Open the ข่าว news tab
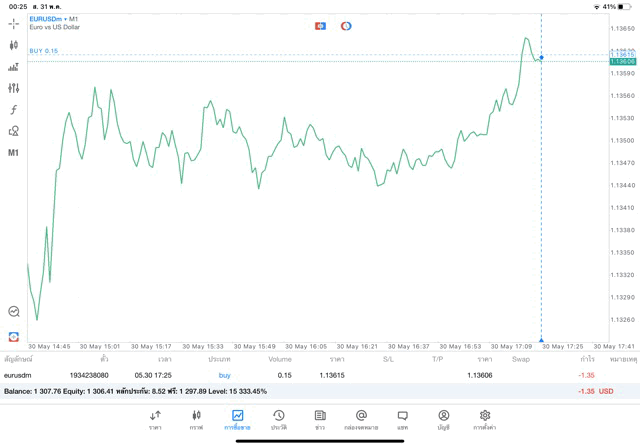The width and height of the screenshot is (640, 447). [320, 420]
